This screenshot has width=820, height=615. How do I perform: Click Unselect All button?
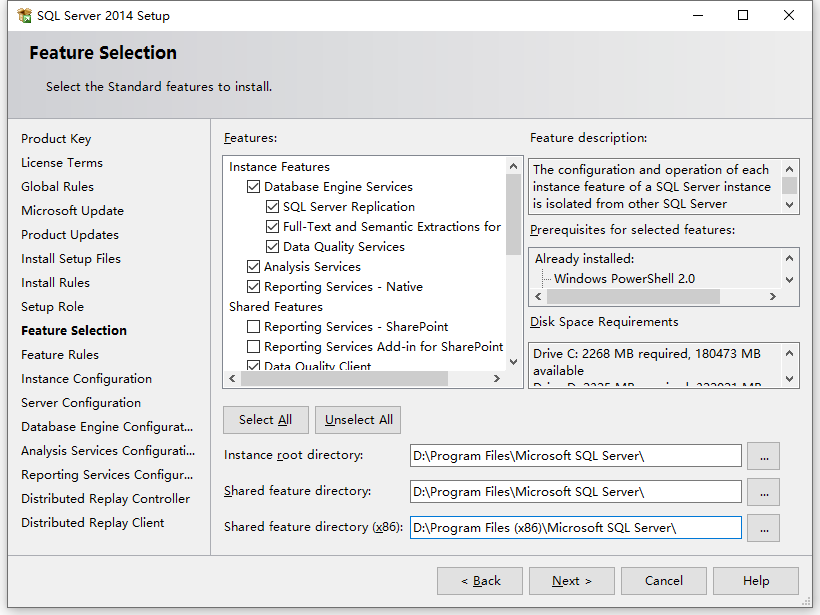point(358,420)
